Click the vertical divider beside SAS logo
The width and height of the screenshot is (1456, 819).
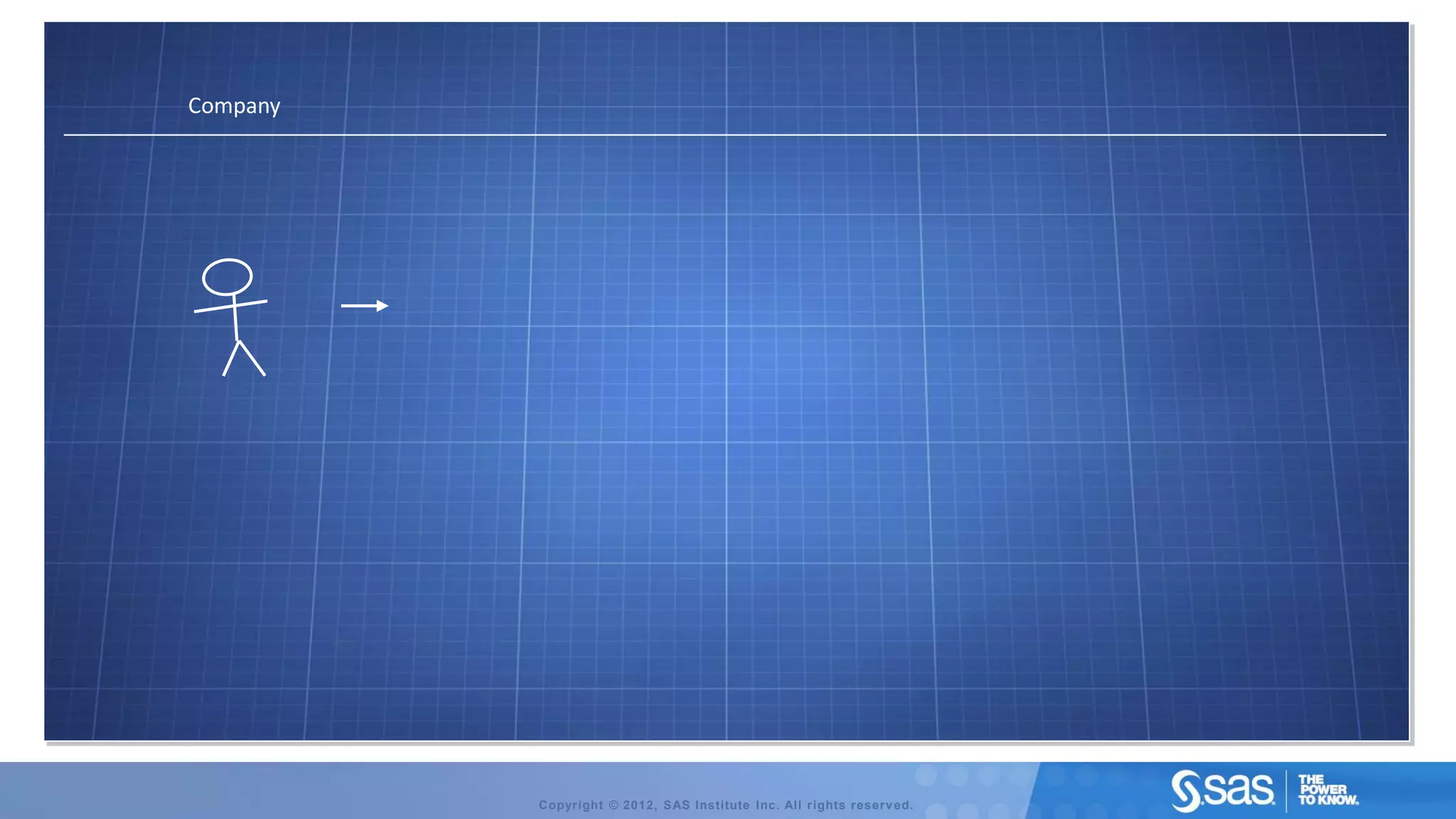coord(1286,790)
